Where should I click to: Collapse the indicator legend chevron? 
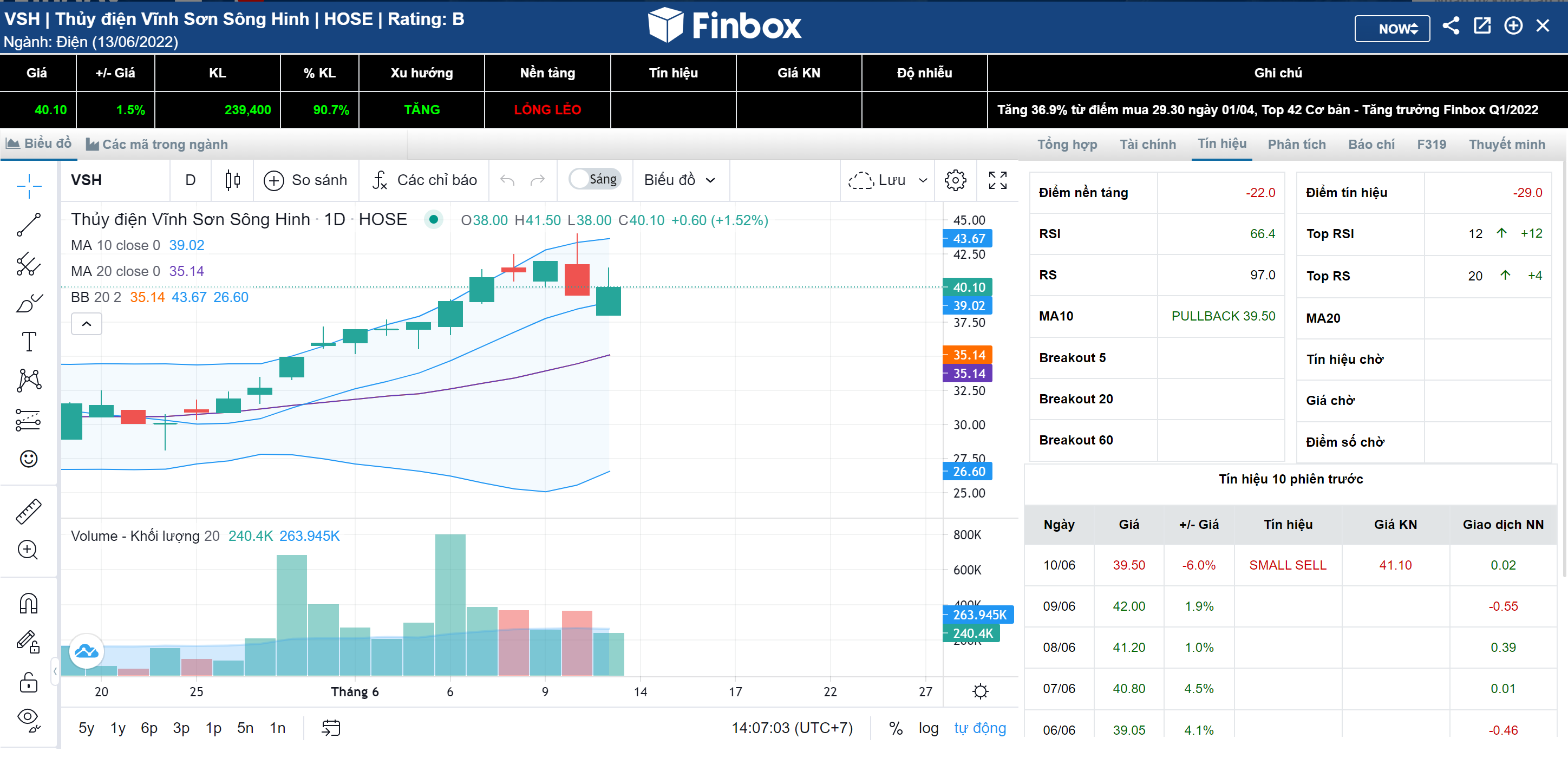point(87,324)
